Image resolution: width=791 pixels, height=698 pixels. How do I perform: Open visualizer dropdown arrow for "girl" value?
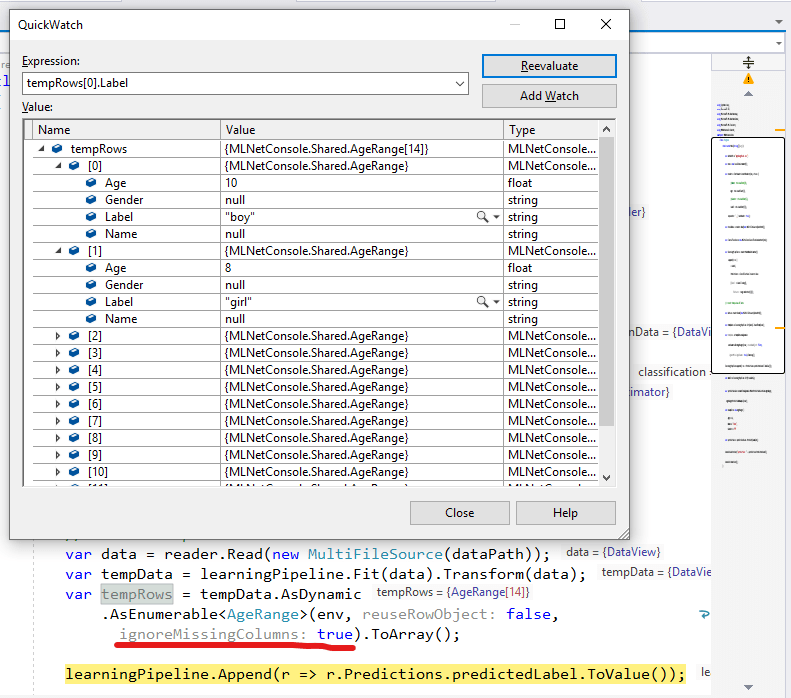point(496,302)
